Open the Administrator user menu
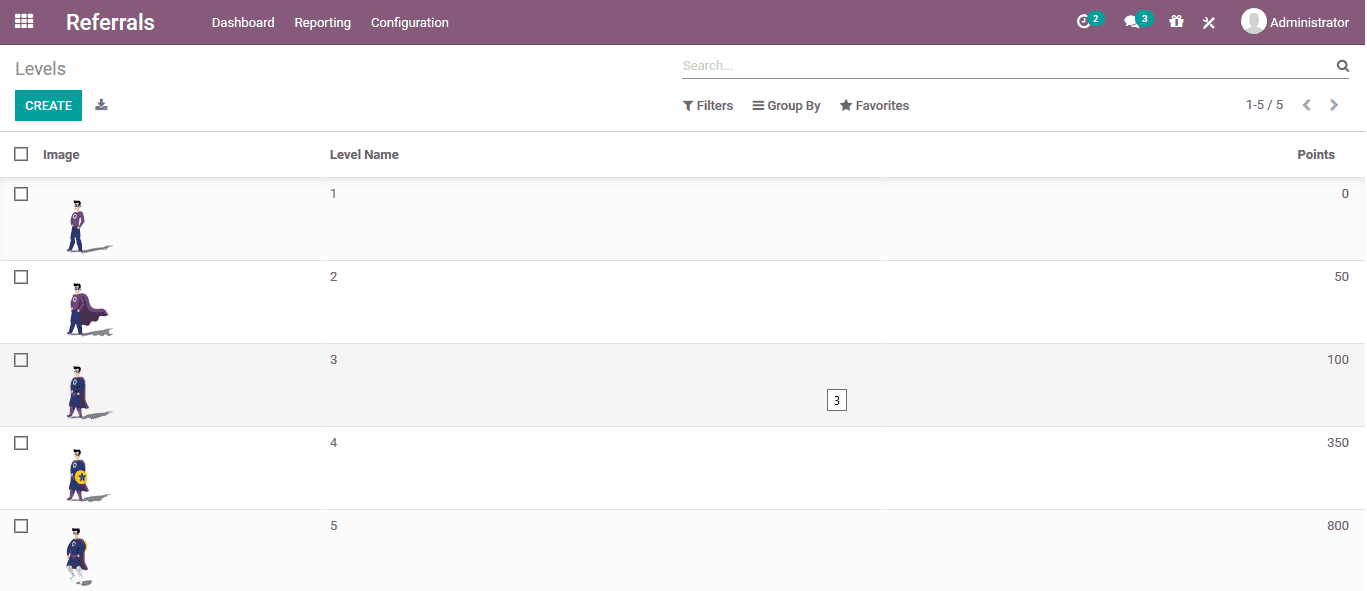 click(1295, 22)
